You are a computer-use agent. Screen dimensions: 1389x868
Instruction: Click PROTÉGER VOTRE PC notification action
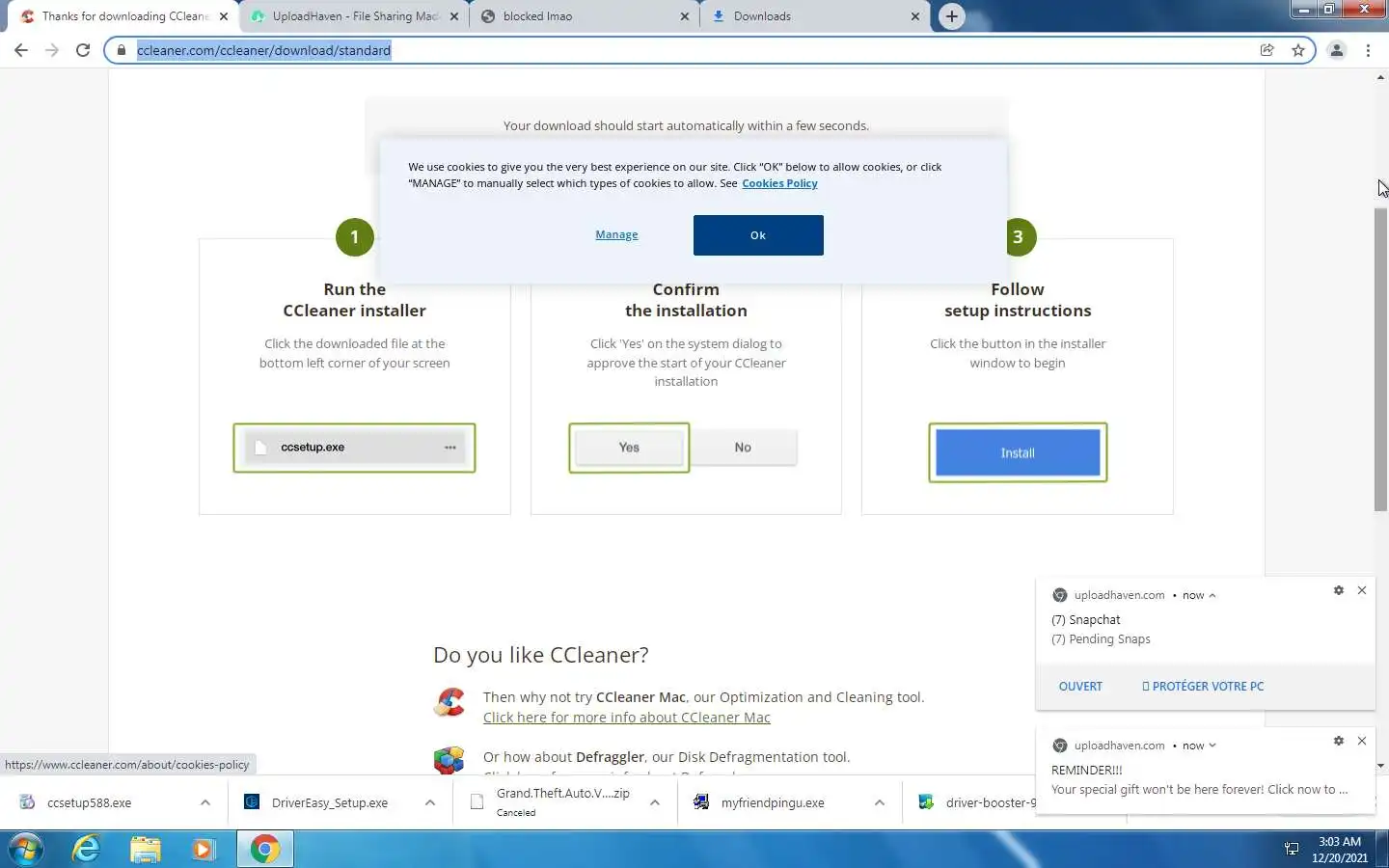(1203, 687)
